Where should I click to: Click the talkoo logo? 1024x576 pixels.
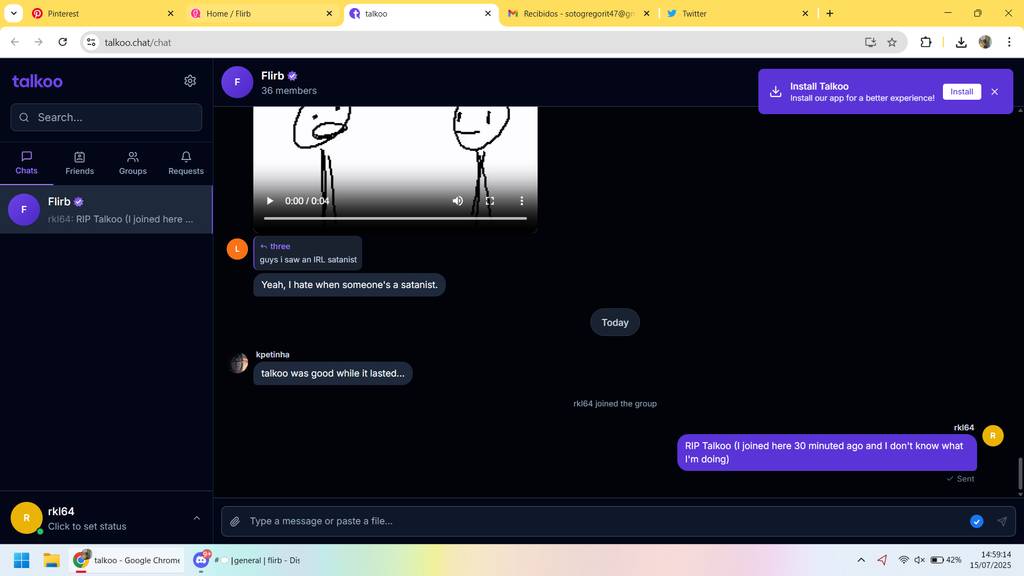tap(37, 81)
